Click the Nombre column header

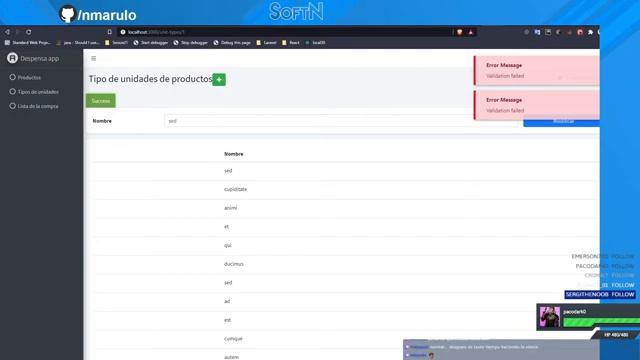click(233, 154)
